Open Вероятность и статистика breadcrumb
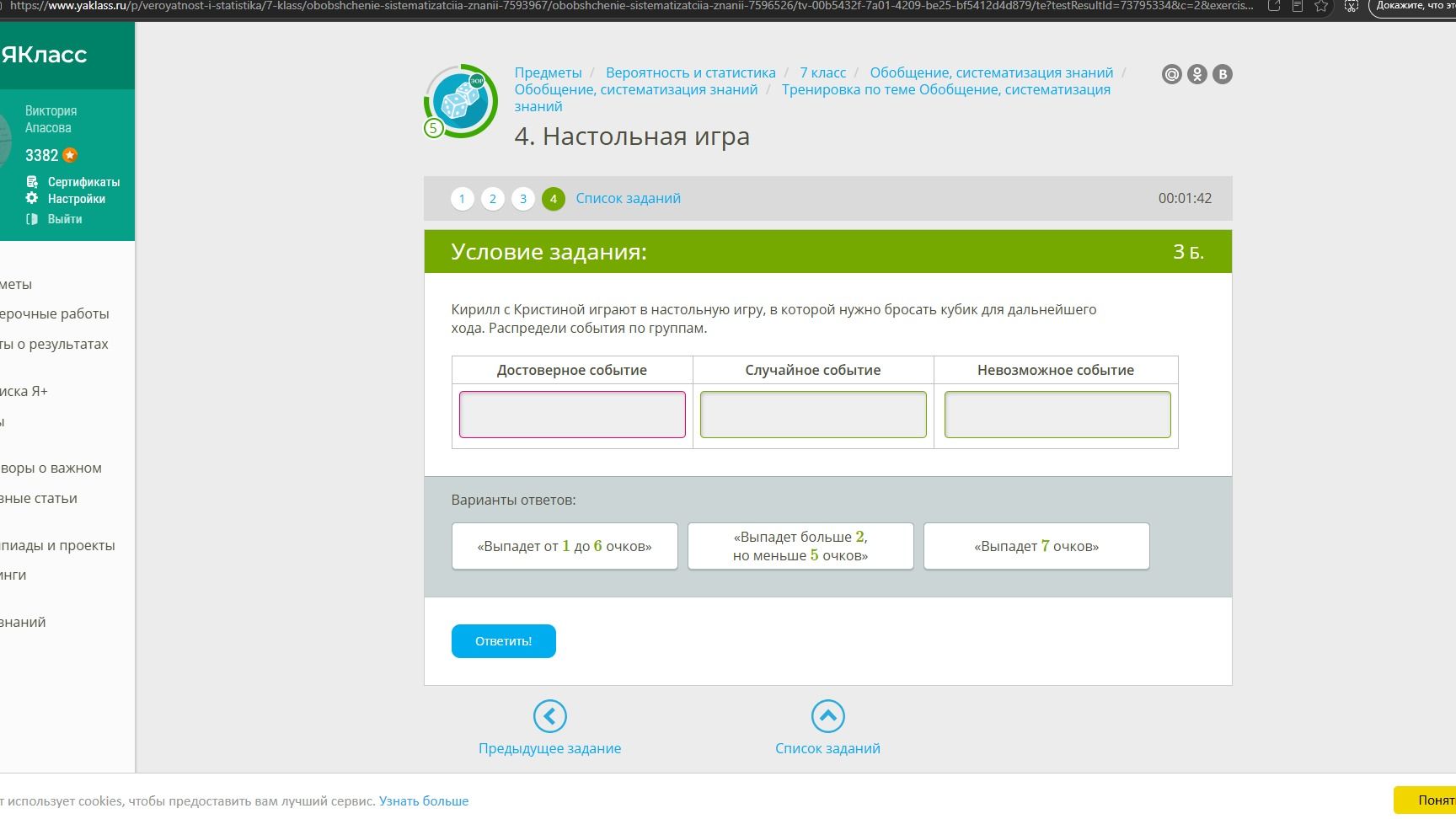Viewport: 1456px width, 819px height. 690,72
